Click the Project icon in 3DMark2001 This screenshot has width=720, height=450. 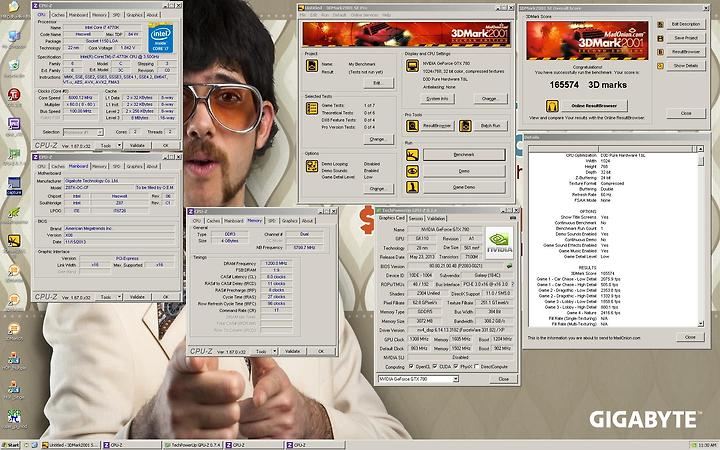tap(312, 66)
